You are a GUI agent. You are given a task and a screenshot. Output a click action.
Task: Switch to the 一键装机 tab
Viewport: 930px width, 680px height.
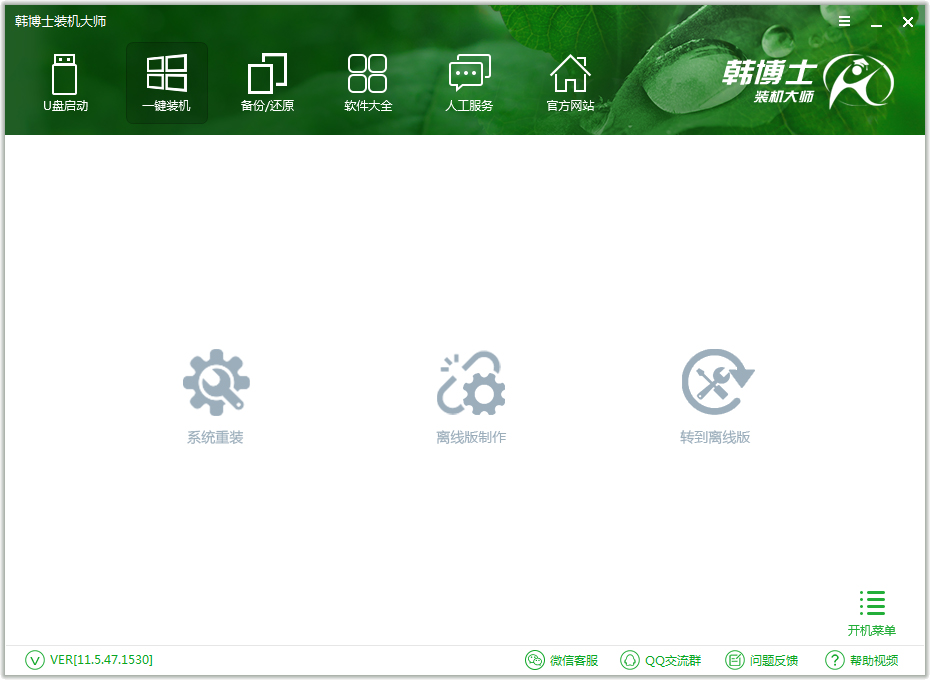(x=166, y=82)
